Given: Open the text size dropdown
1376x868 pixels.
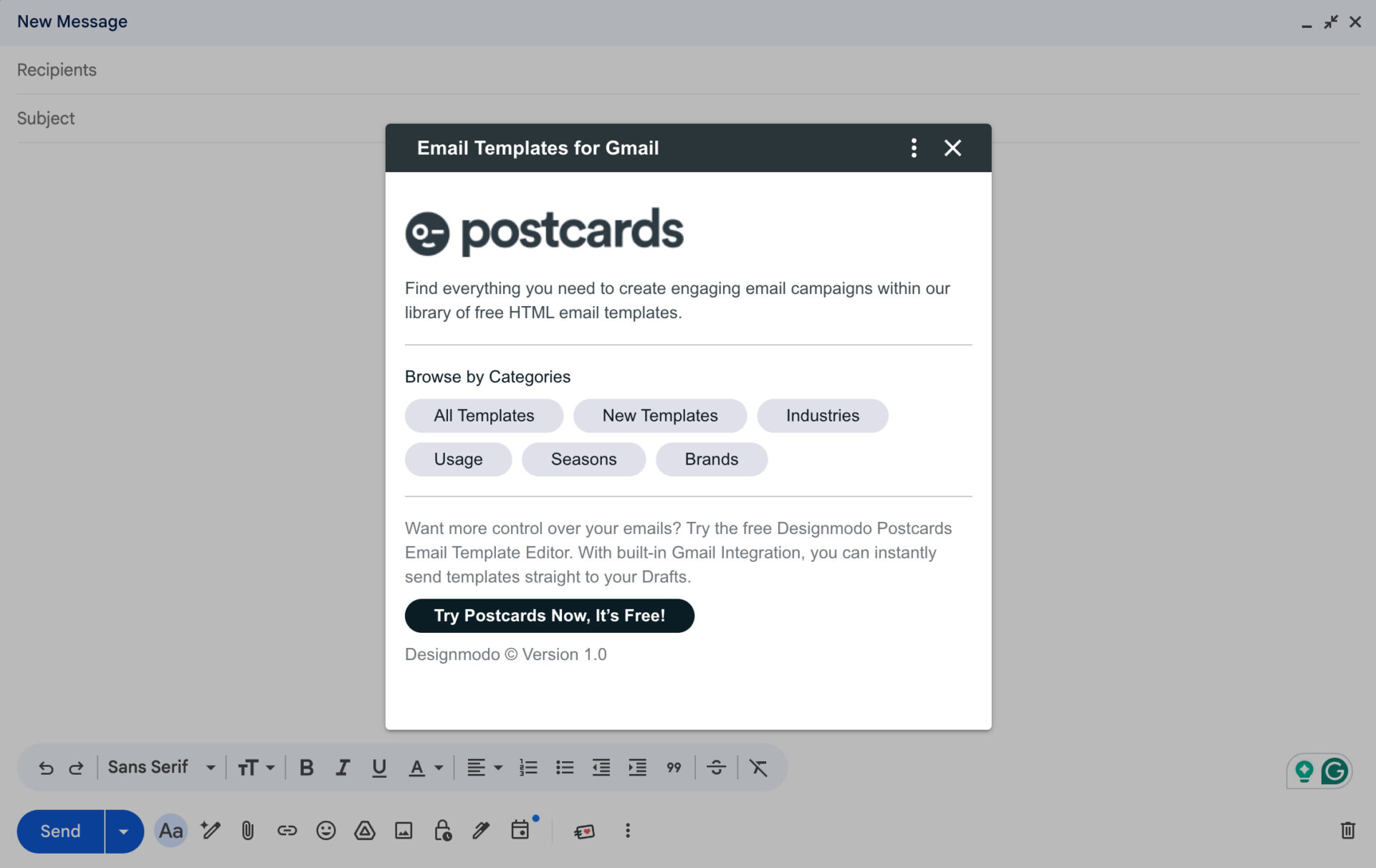Looking at the screenshot, I should click(x=256, y=767).
